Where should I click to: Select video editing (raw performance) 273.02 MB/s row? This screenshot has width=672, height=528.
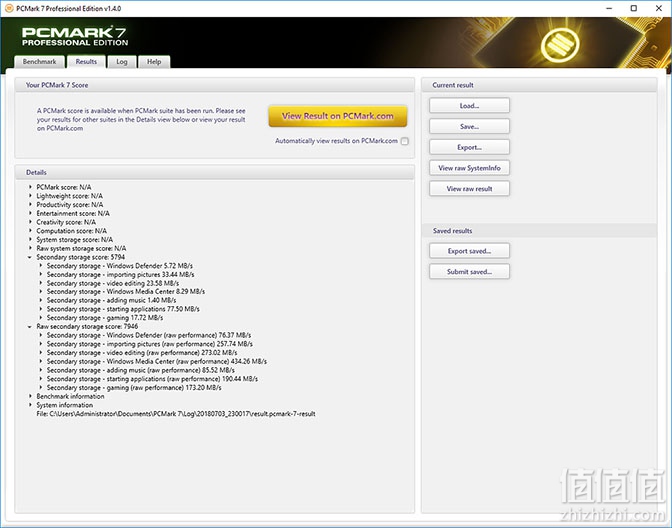pyautogui.click(x=142, y=353)
